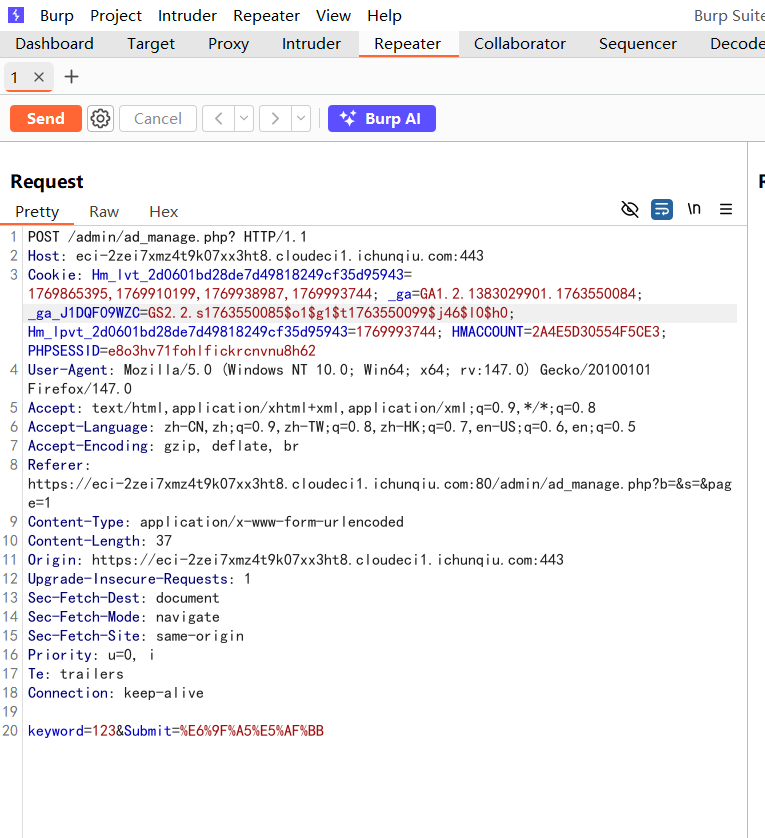765x838 pixels.
Task: Open Repeater settings gear icon
Action: point(100,119)
